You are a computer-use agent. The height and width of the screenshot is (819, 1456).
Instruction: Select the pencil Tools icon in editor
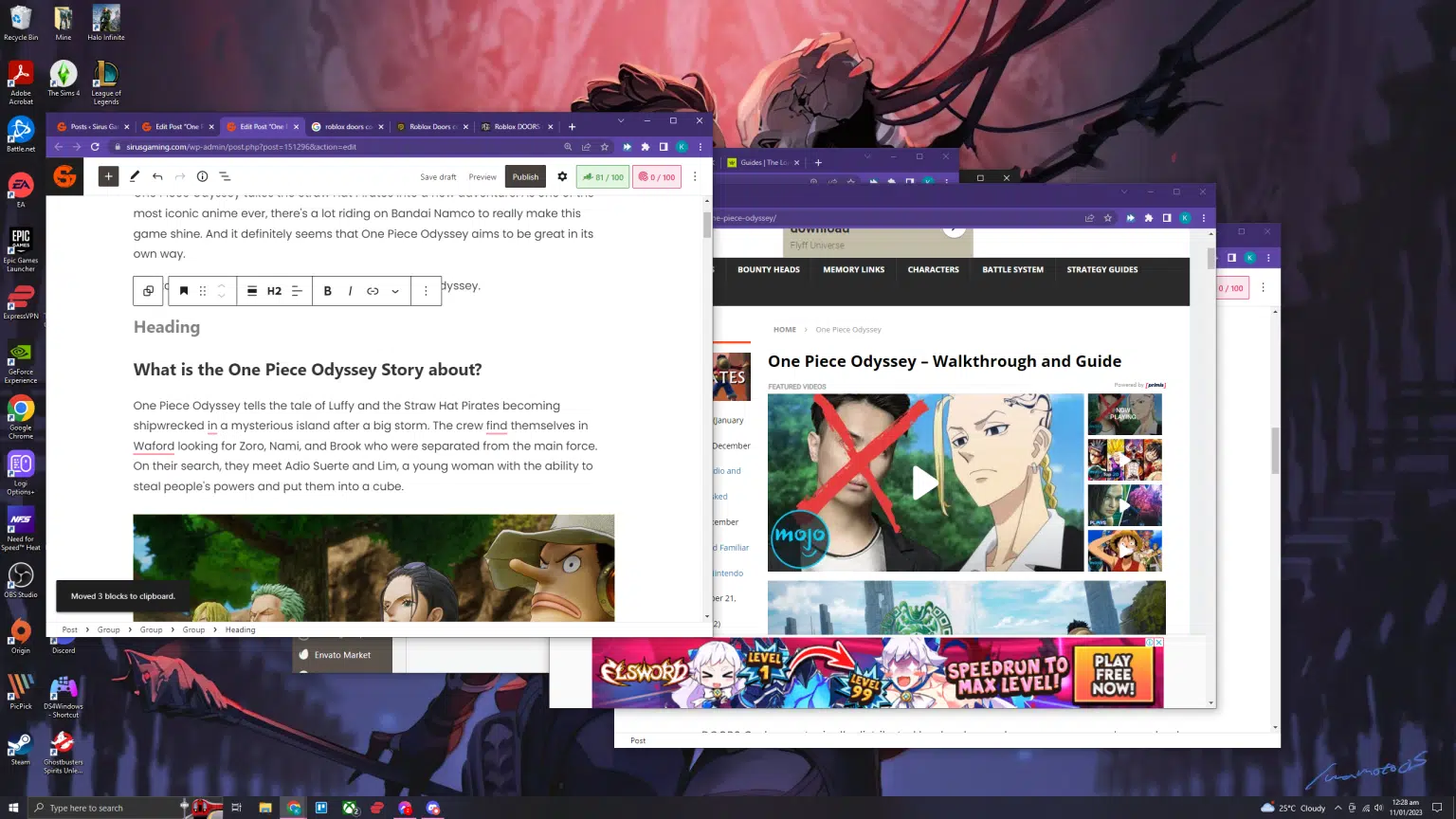click(x=135, y=176)
